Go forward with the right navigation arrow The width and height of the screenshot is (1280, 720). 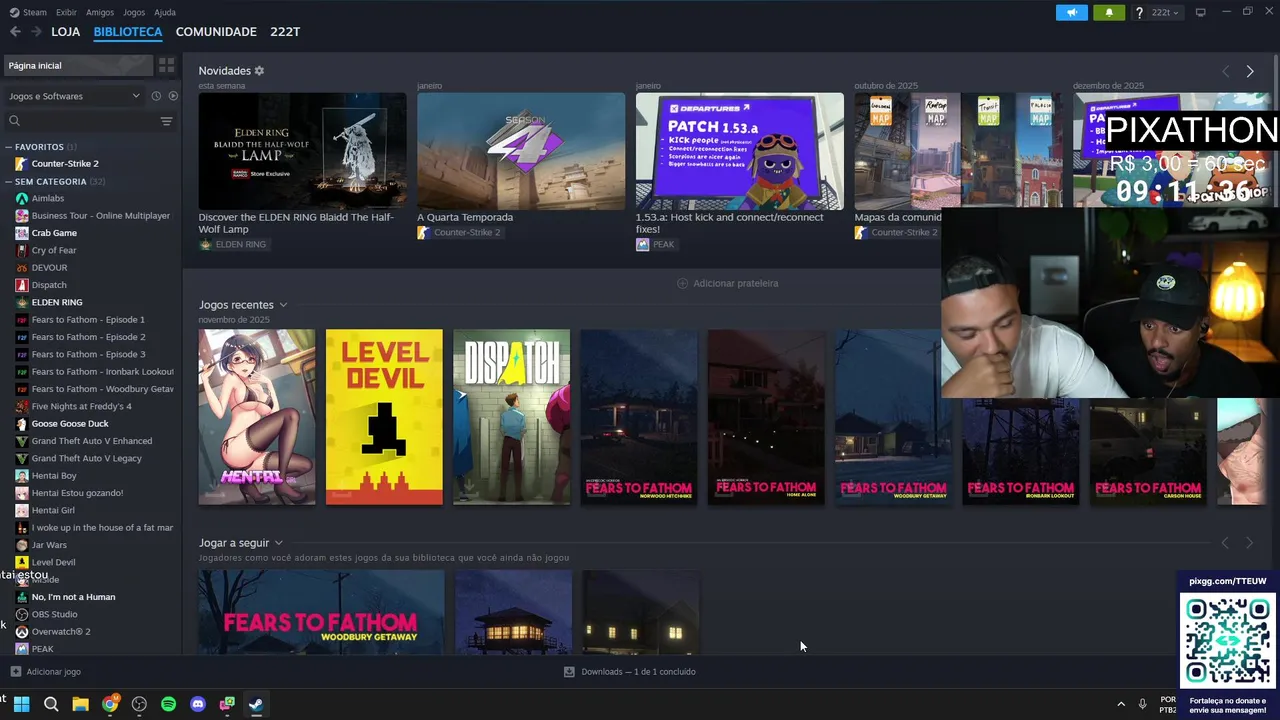(x=36, y=32)
